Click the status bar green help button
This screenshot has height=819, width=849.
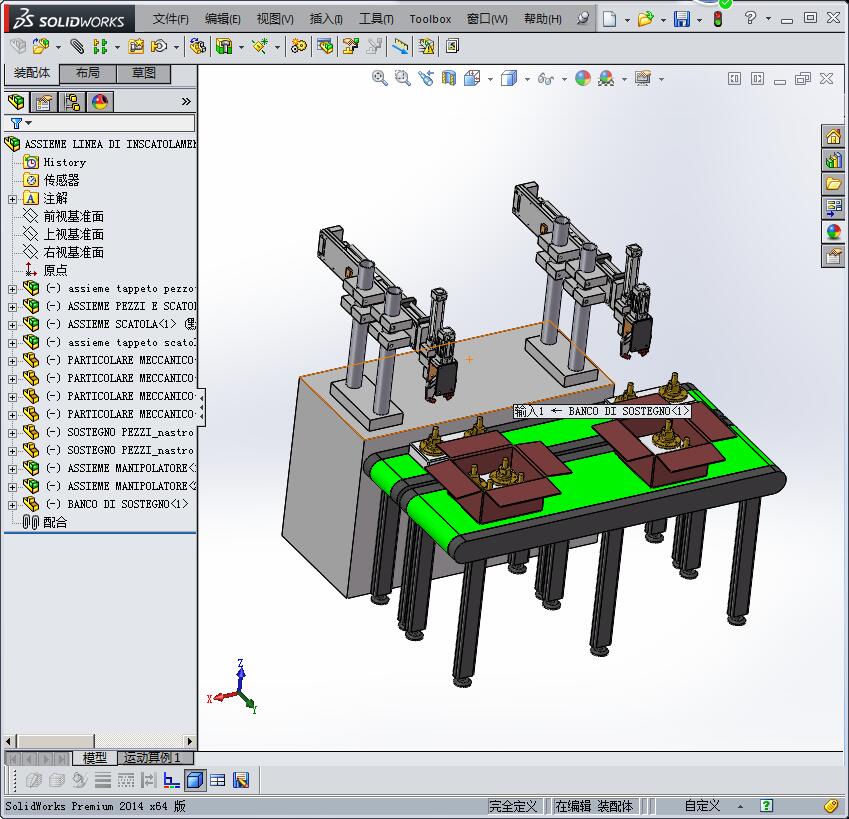pyautogui.click(x=766, y=805)
